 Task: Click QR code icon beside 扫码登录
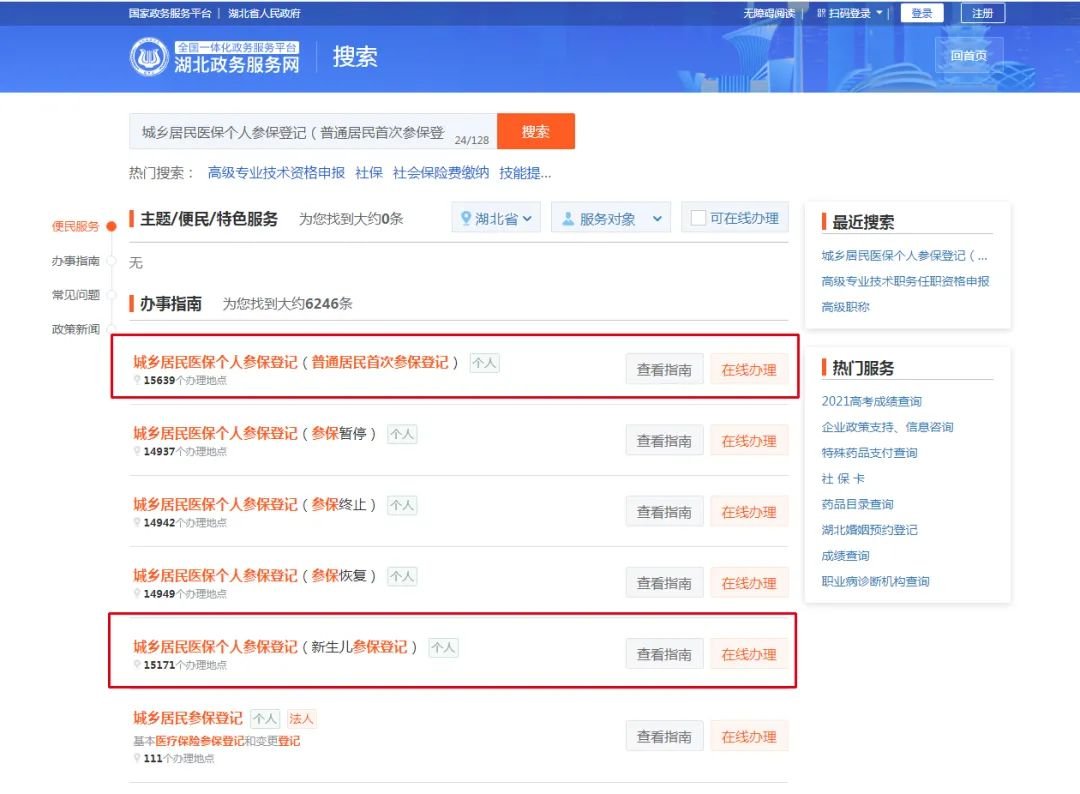[821, 13]
